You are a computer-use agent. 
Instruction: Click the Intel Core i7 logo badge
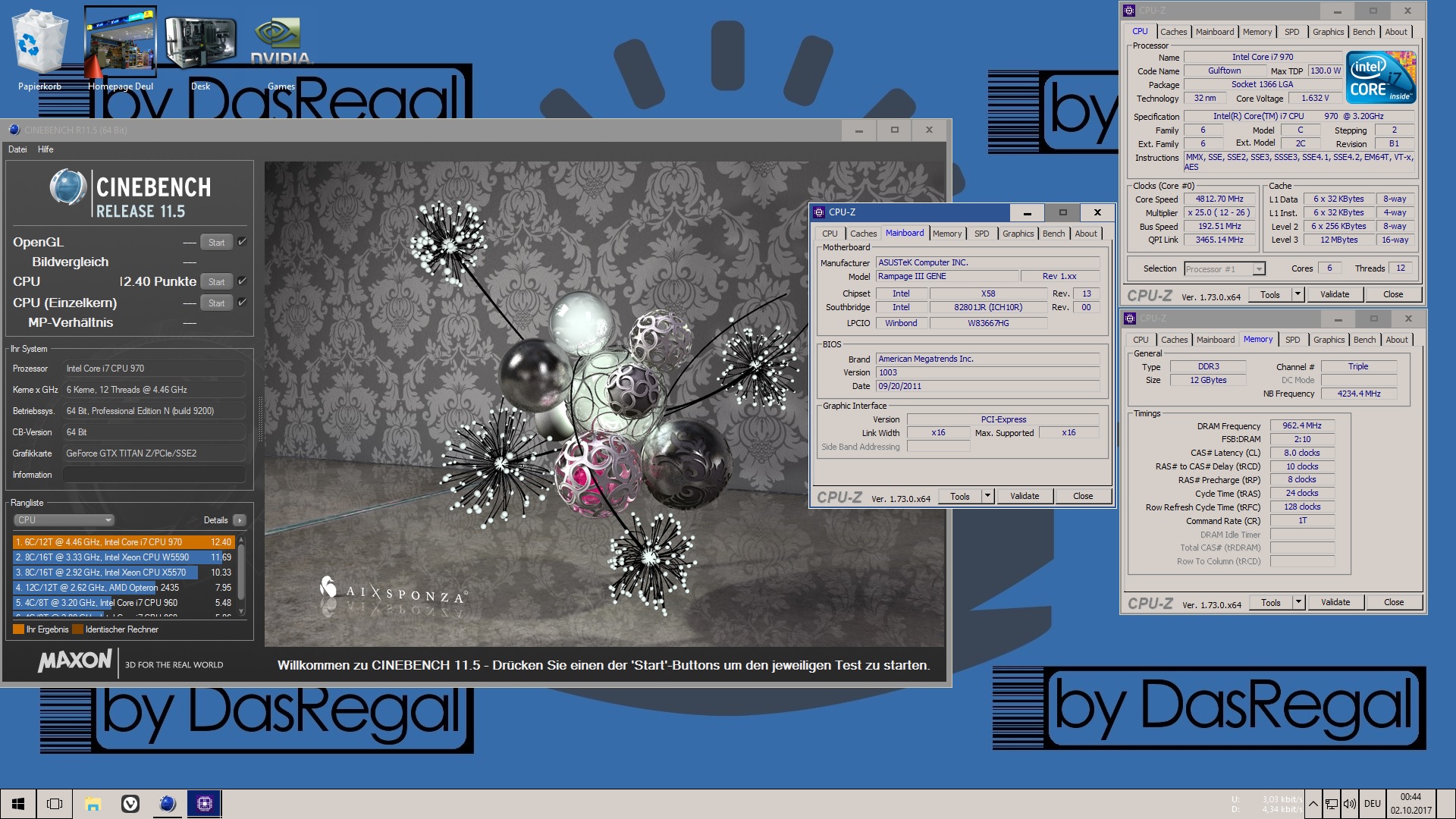pos(1381,77)
